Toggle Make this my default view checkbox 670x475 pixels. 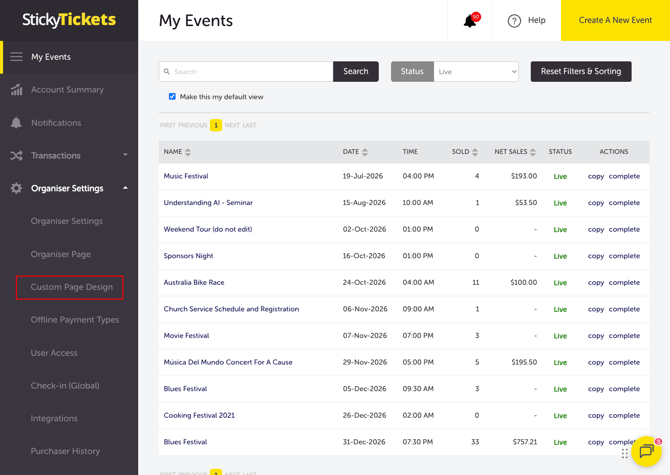coord(172,97)
